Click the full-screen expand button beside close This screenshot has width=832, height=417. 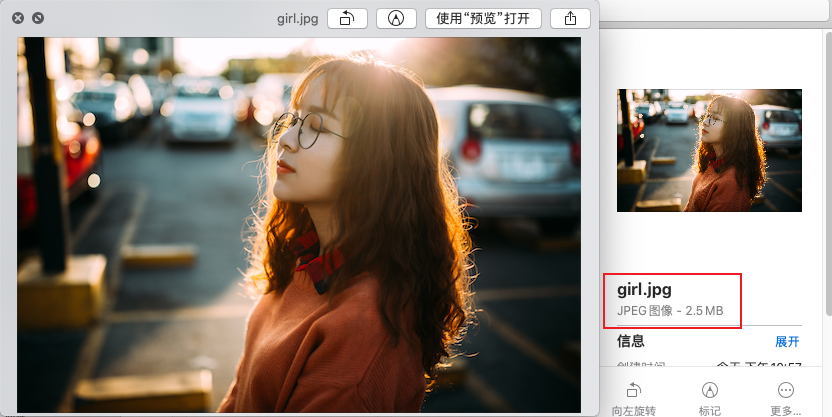pyautogui.click(x=38, y=18)
